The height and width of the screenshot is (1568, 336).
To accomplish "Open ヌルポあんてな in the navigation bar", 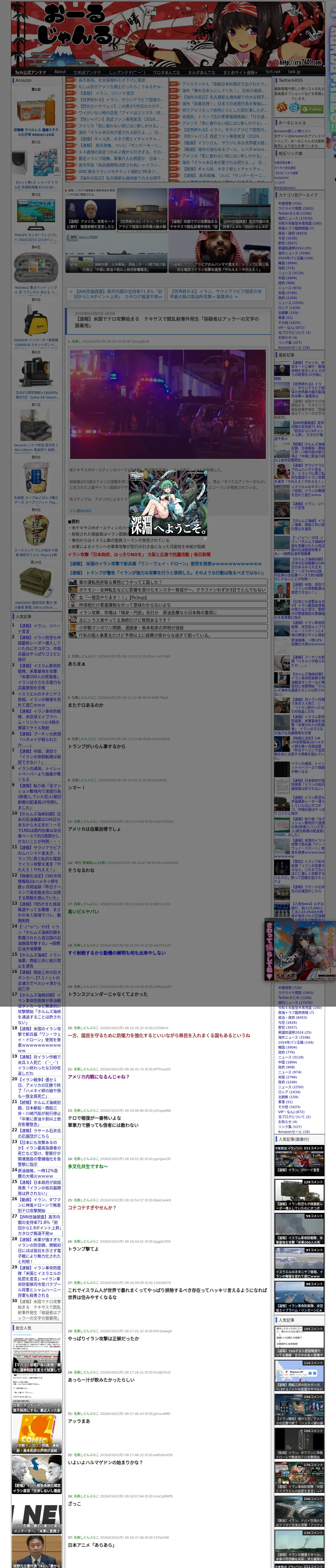I will click(201, 72).
